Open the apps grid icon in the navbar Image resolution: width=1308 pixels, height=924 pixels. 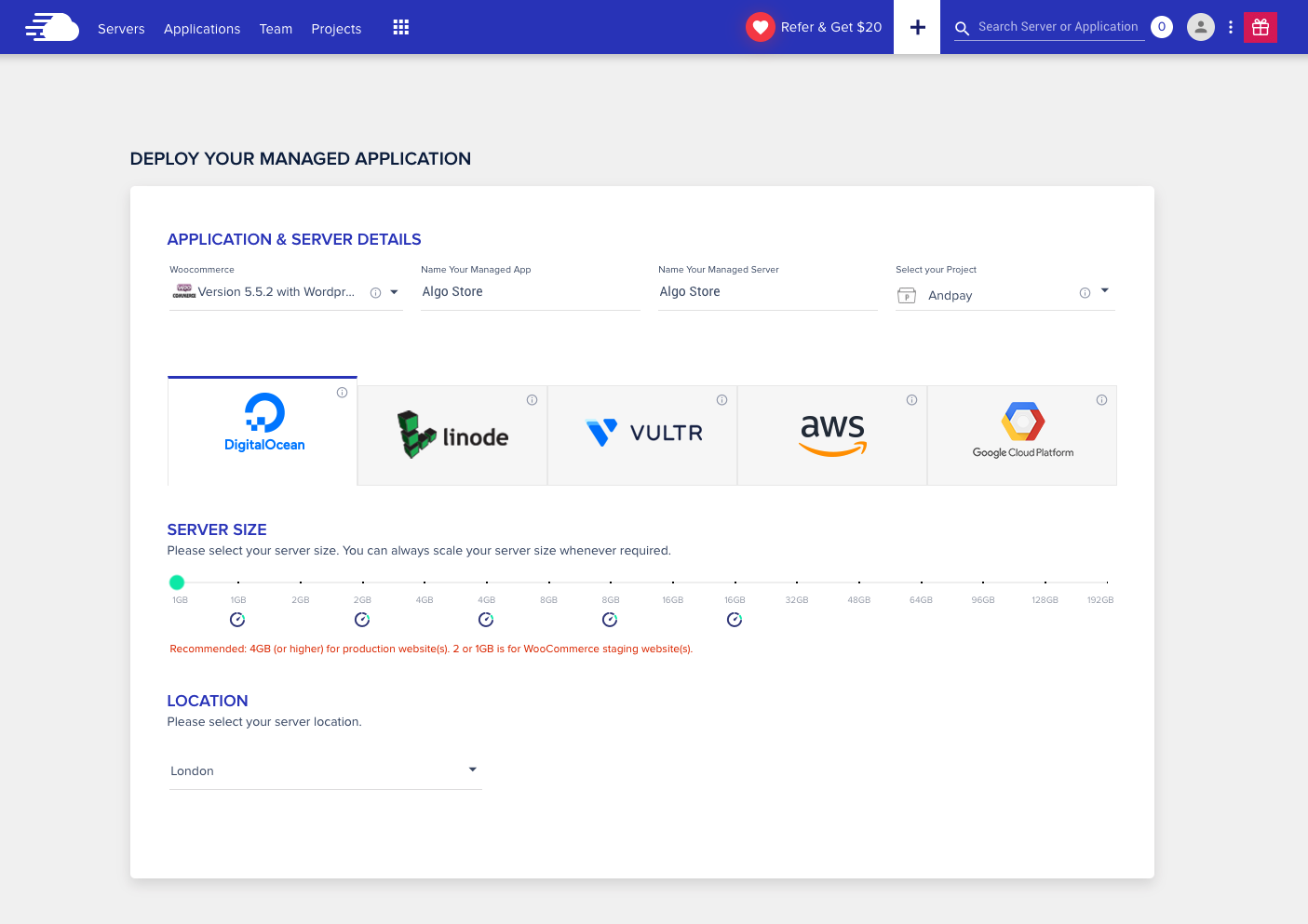point(400,27)
